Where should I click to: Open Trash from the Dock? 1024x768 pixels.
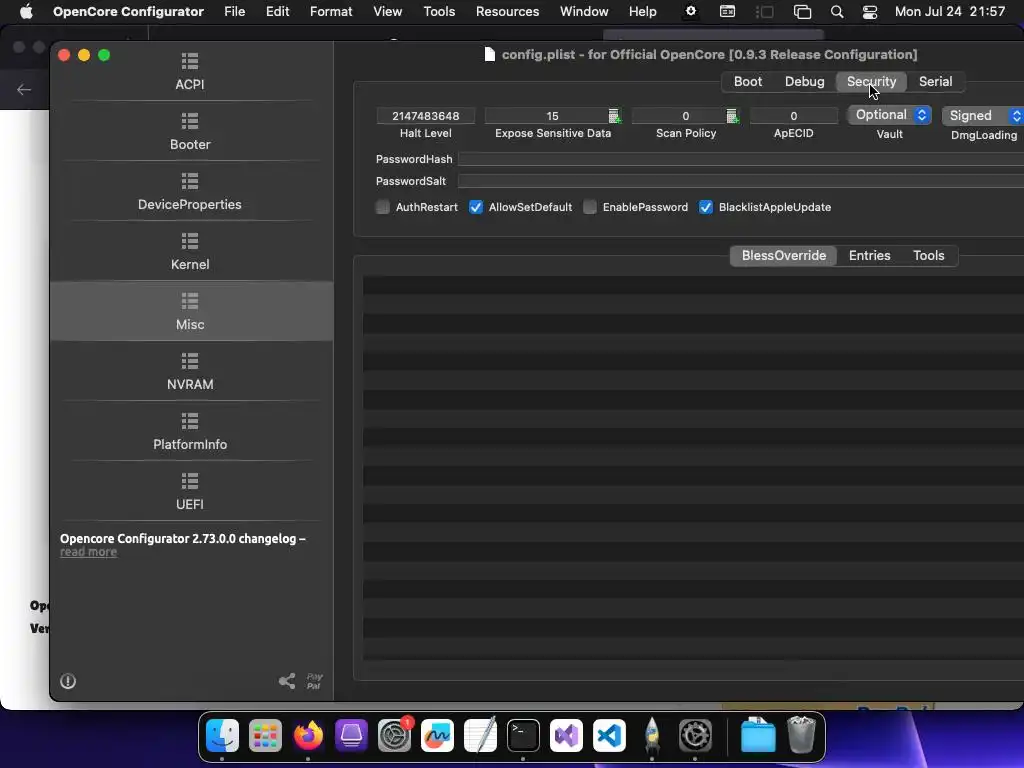click(801, 735)
